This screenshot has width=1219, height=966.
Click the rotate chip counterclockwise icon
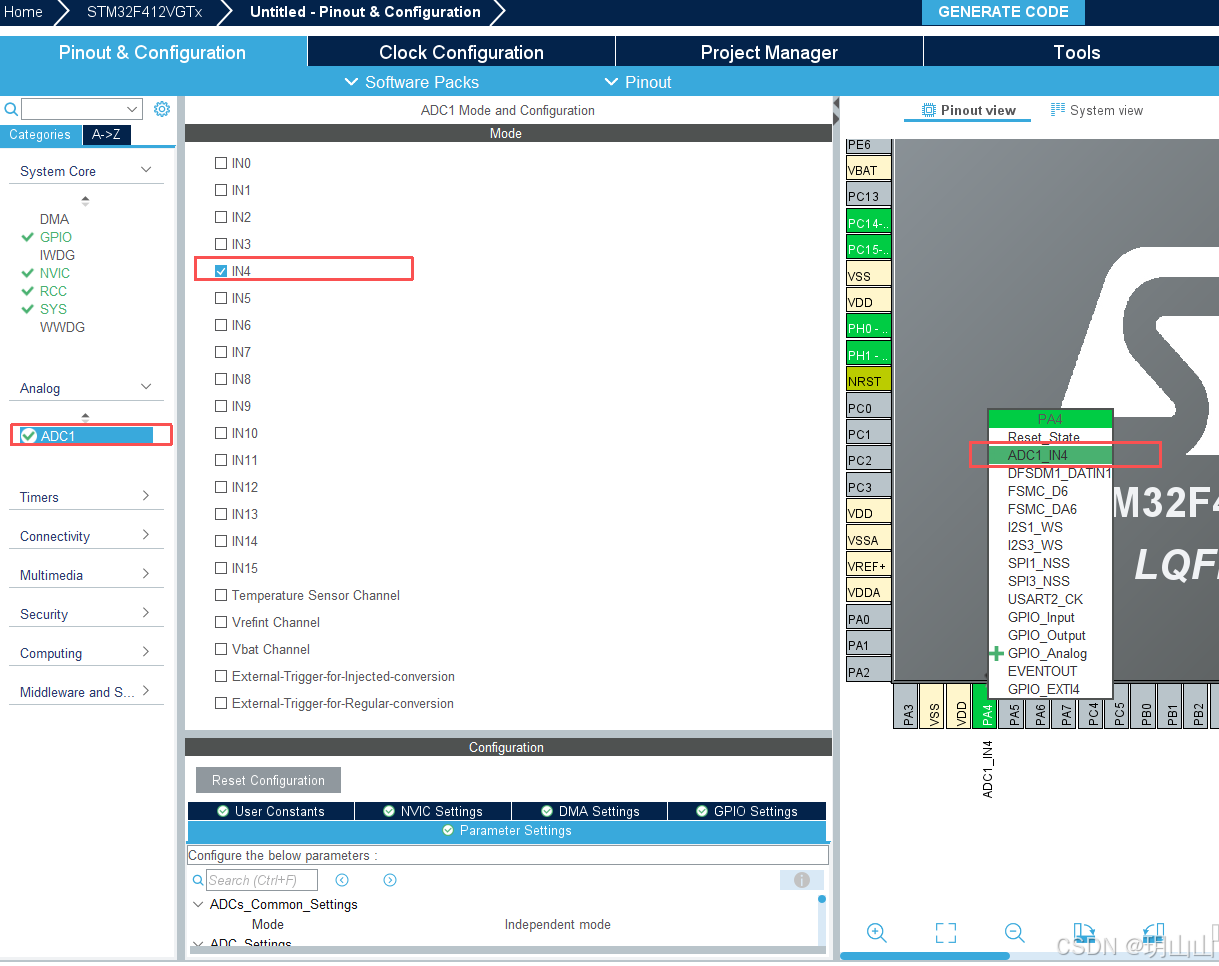1151,932
